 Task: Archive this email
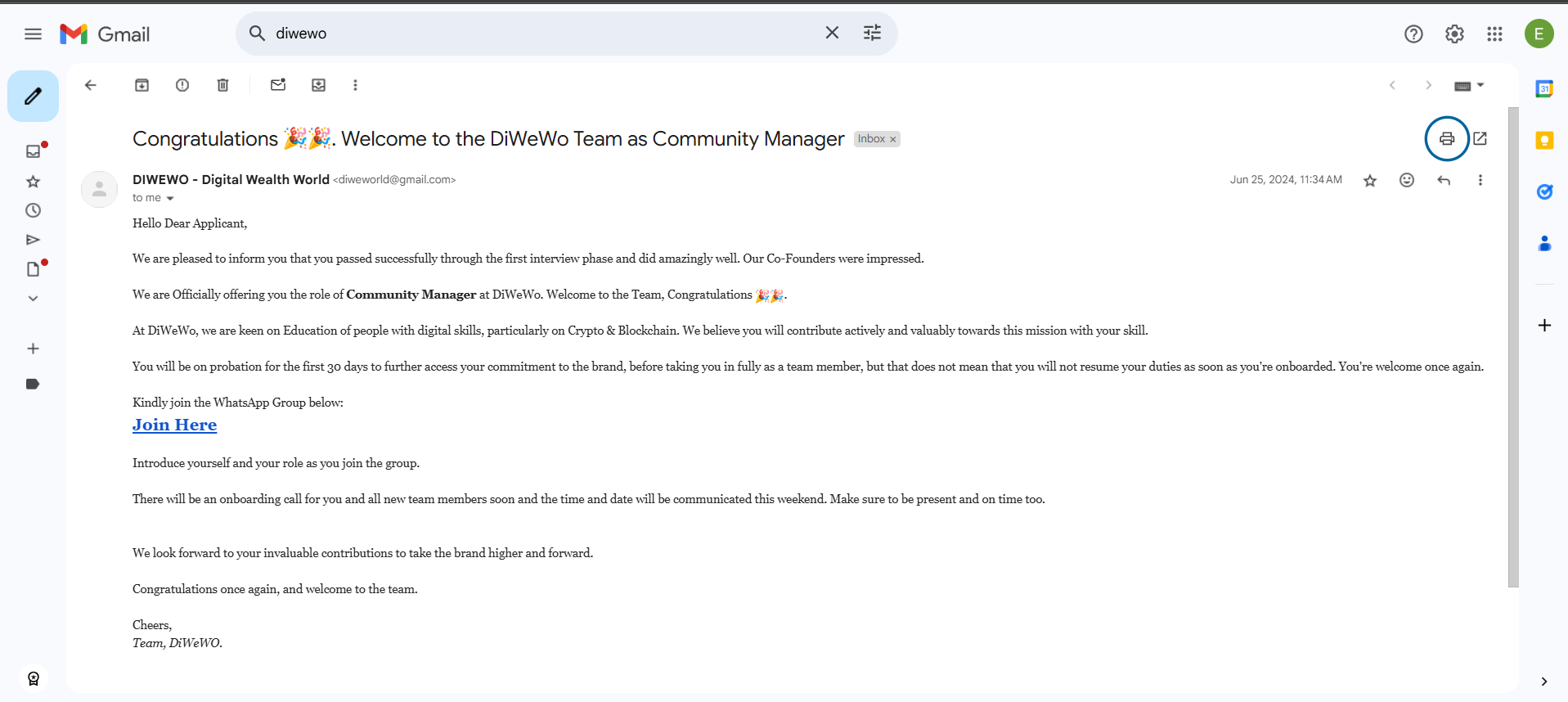pyautogui.click(x=142, y=85)
